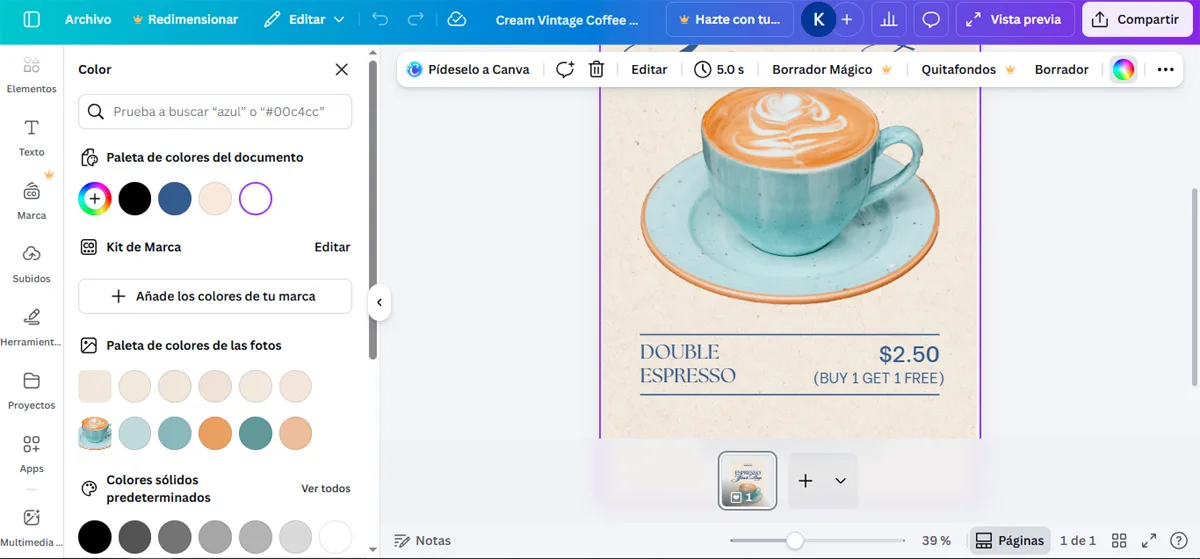
Task: Open the Archivo menu
Action: point(88,19)
